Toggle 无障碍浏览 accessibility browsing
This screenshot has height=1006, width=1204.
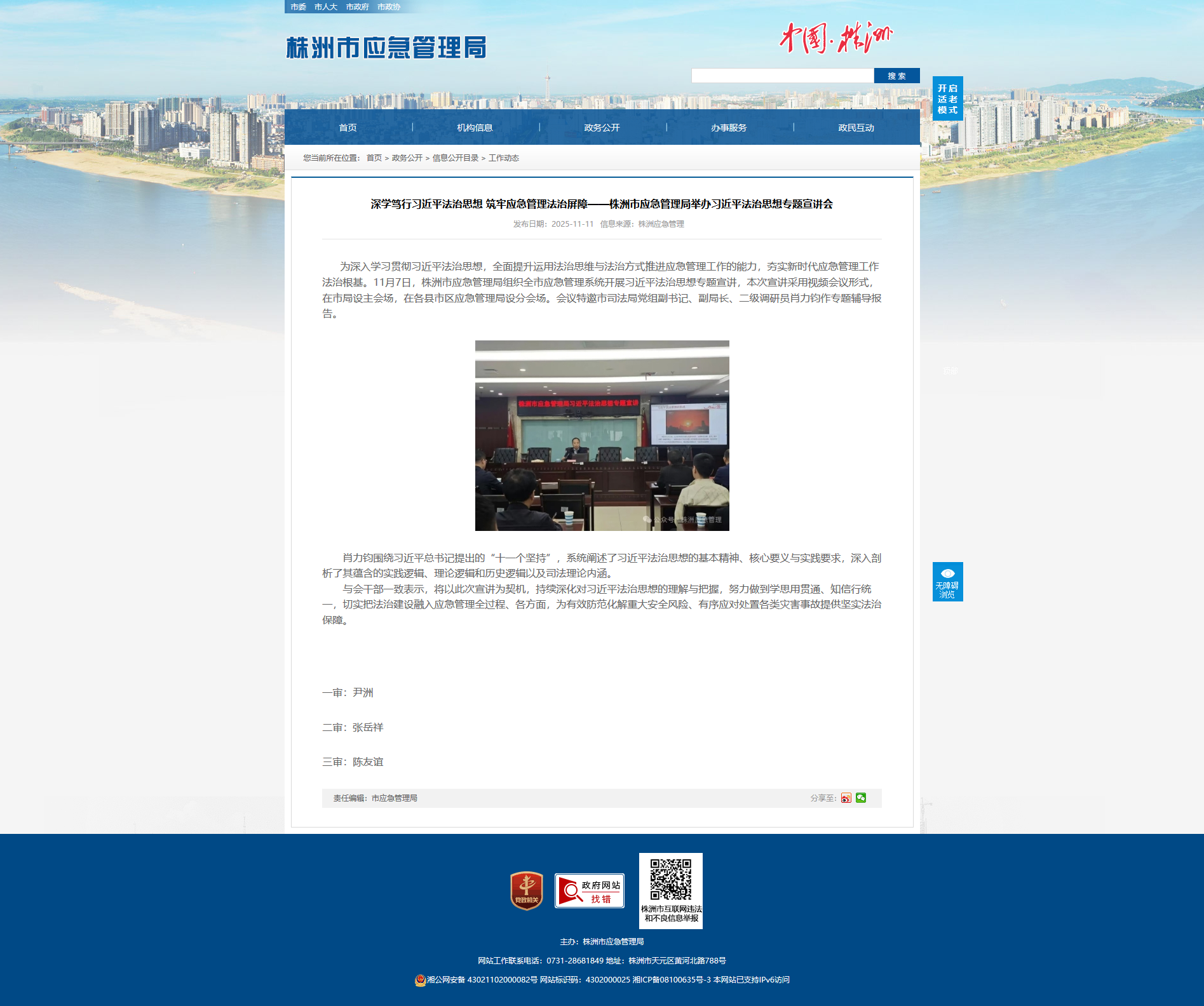(947, 582)
